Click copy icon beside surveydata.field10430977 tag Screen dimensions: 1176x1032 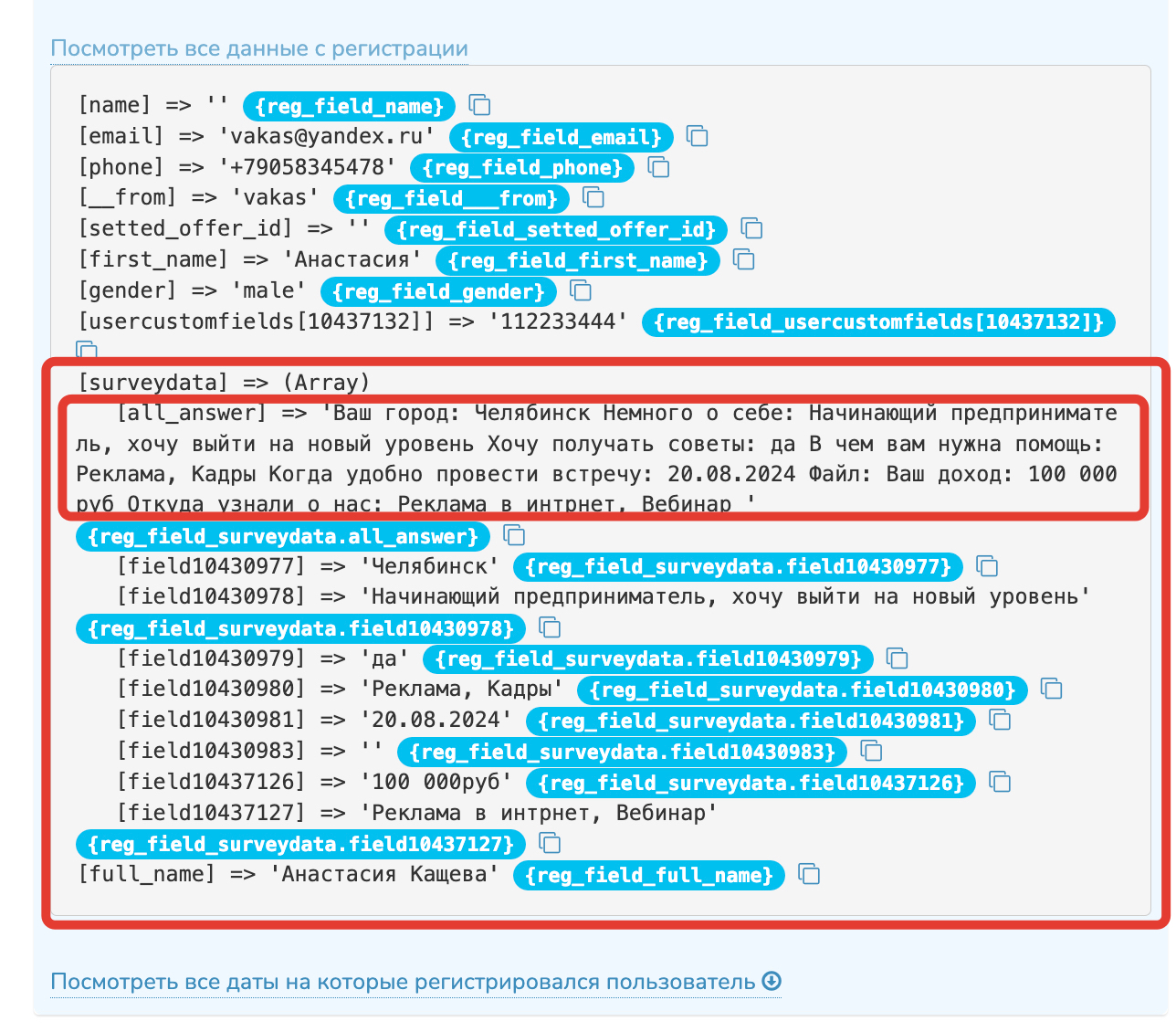pos(987,567)
